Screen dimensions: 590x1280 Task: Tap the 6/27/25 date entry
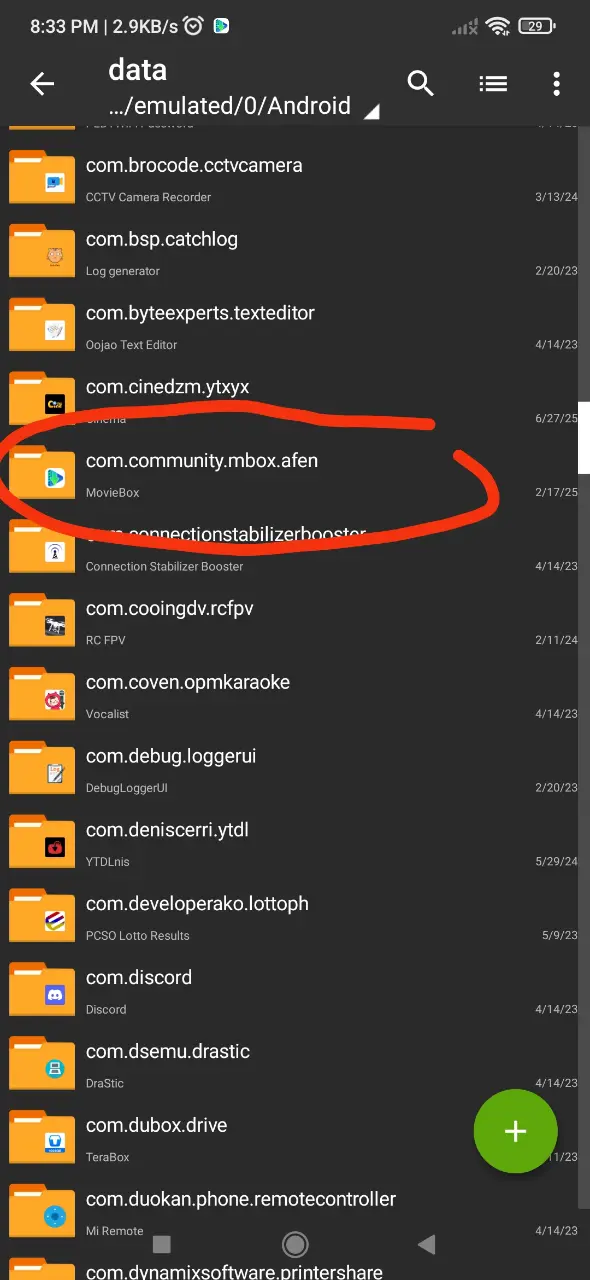556,418
